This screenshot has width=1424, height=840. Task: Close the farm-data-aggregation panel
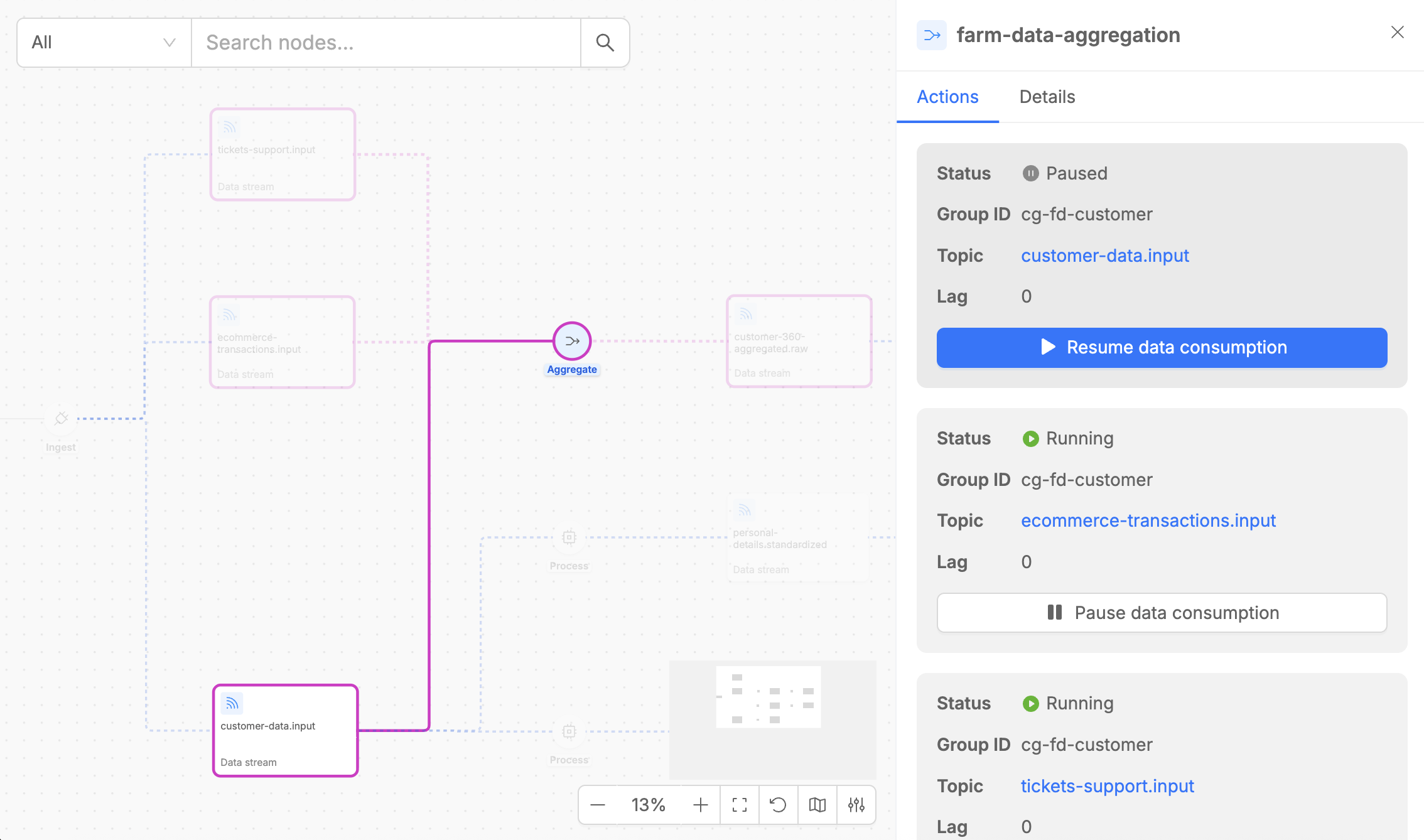pos(1397,32)
